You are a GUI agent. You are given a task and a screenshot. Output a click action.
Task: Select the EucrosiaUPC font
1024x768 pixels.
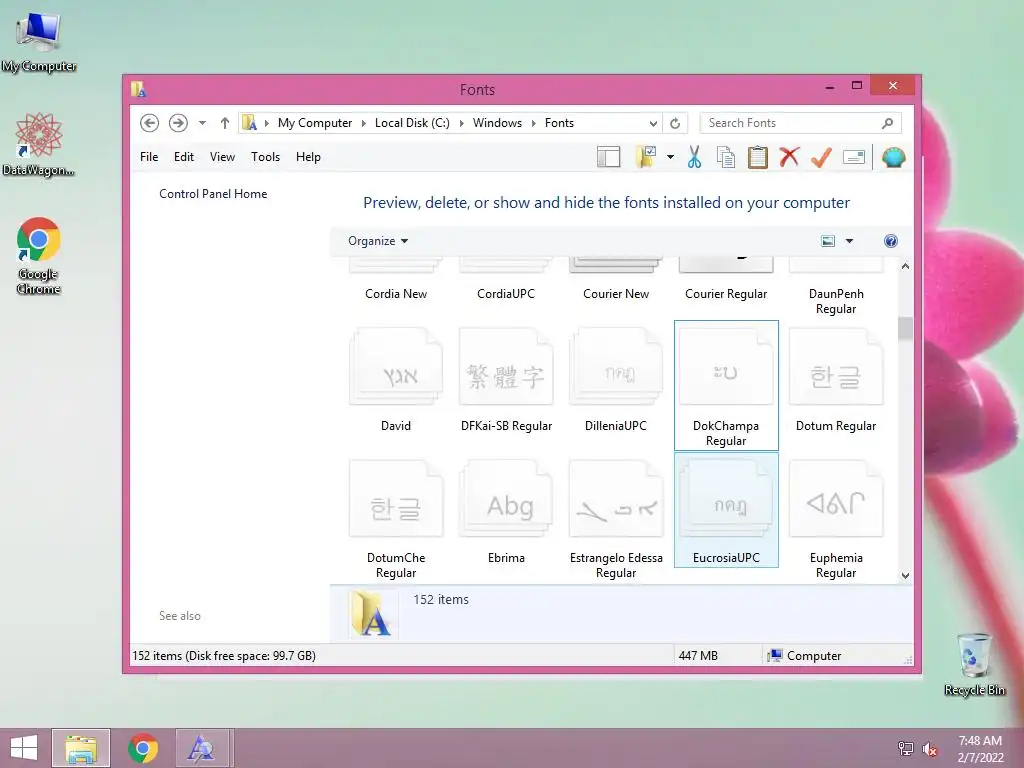click(726, 510)
